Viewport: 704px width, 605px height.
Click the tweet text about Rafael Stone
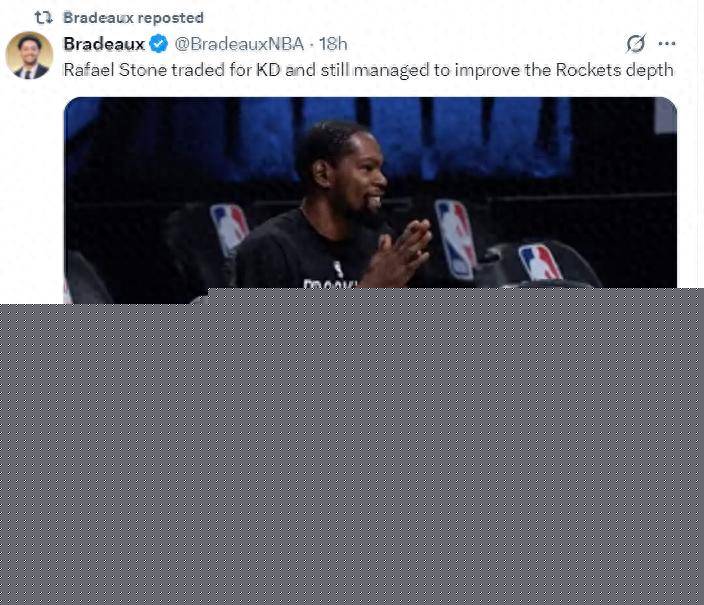tap(368, 70)
